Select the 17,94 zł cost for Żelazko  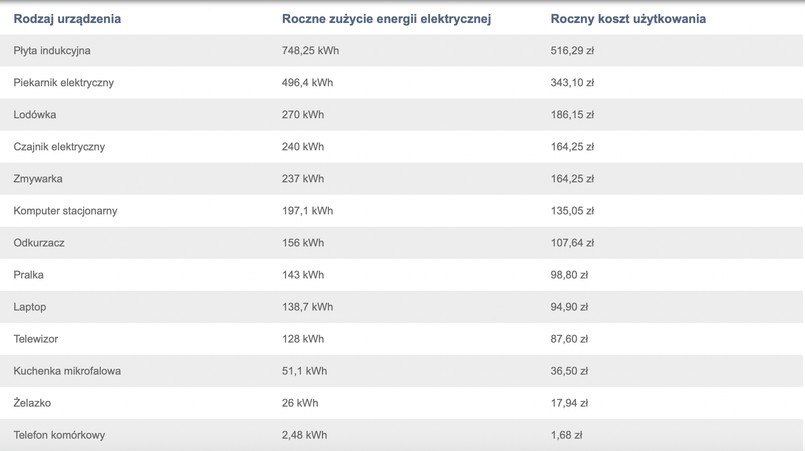[x=570, y=402]
